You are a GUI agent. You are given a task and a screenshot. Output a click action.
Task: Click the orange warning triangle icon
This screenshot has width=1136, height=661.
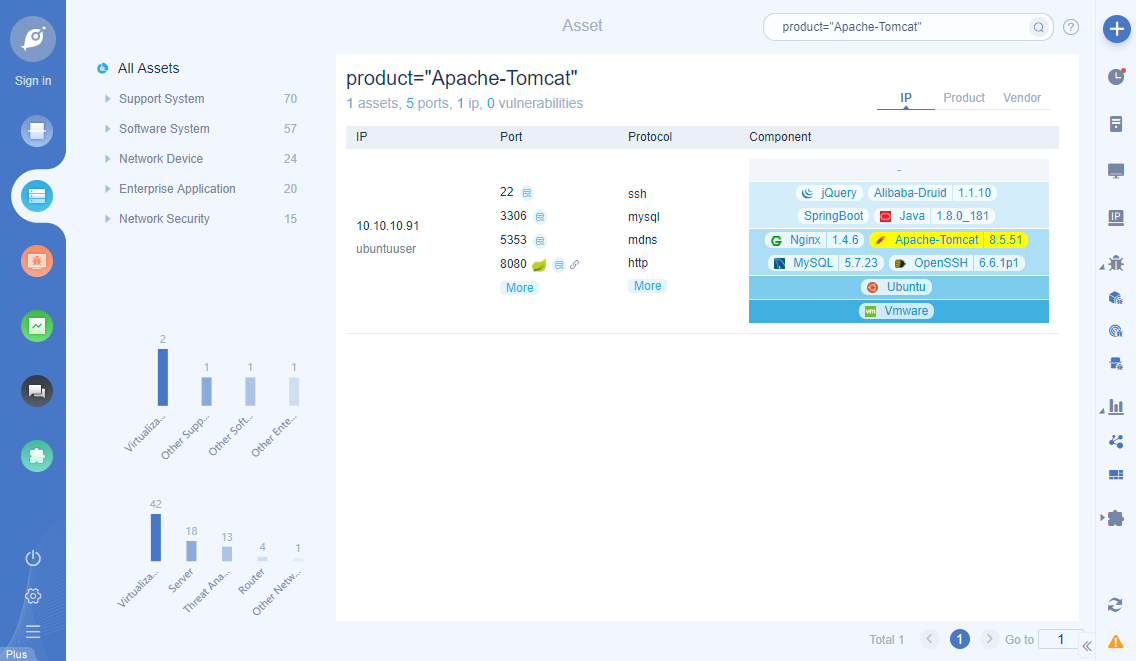(1116, 641)
